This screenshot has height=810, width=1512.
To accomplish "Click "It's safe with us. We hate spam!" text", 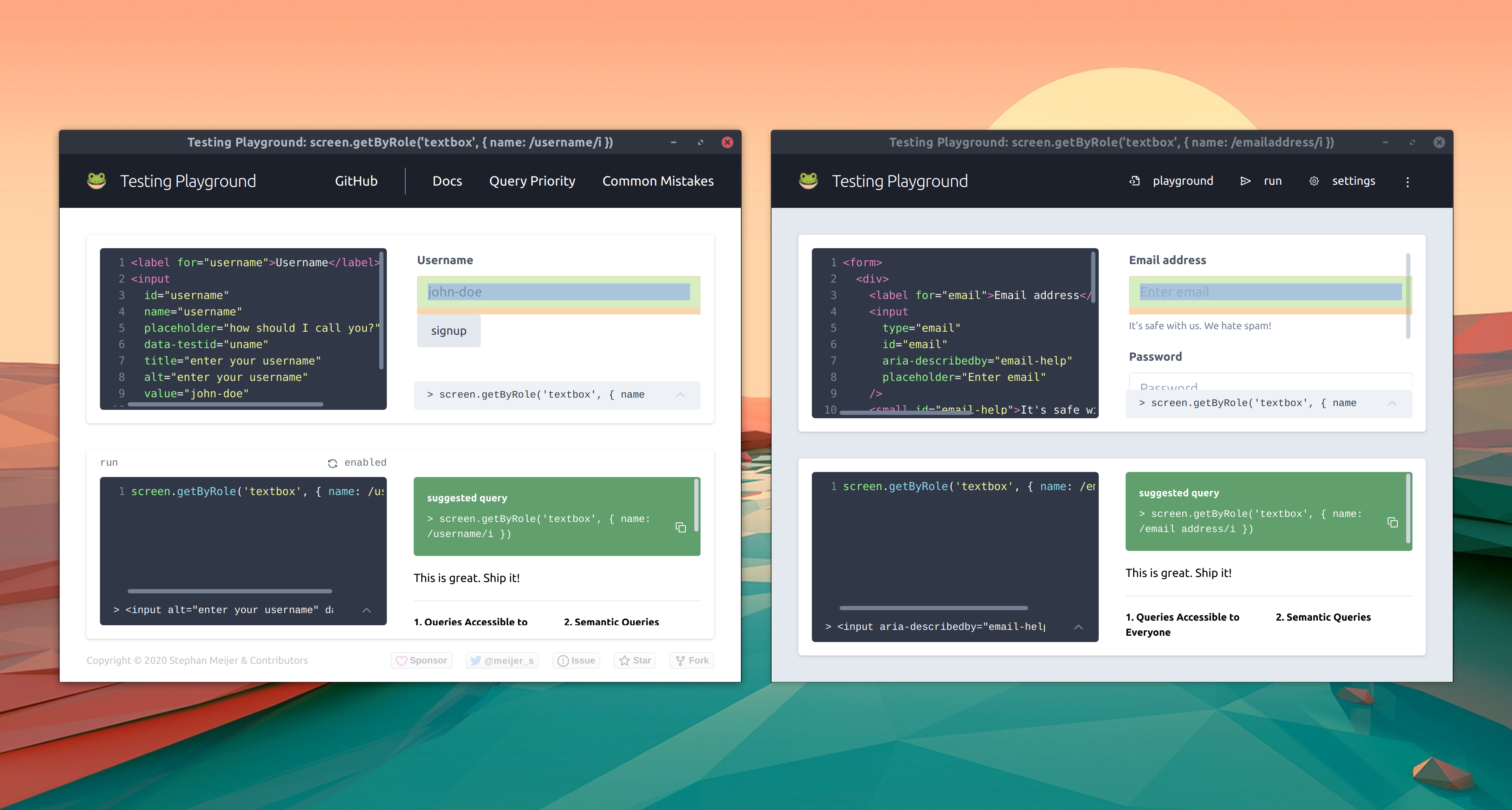I will click(x=1200, y=326).
